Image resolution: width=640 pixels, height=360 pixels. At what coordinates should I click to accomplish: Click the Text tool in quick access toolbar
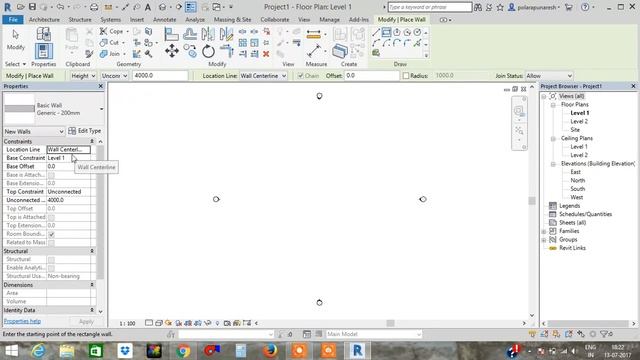pos(148,7)
